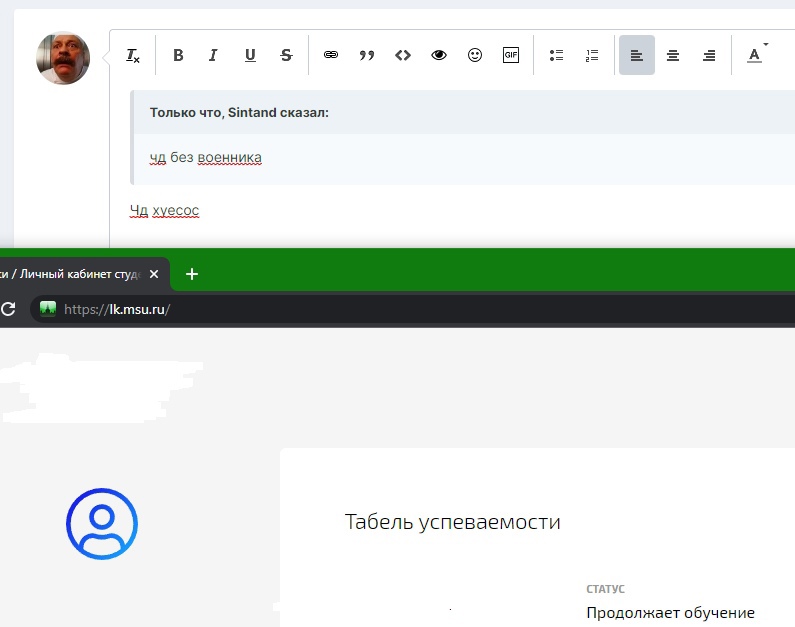Viewport: 795px width, 627px height.
Task: Insert a code block
Action: pos(403,56)
